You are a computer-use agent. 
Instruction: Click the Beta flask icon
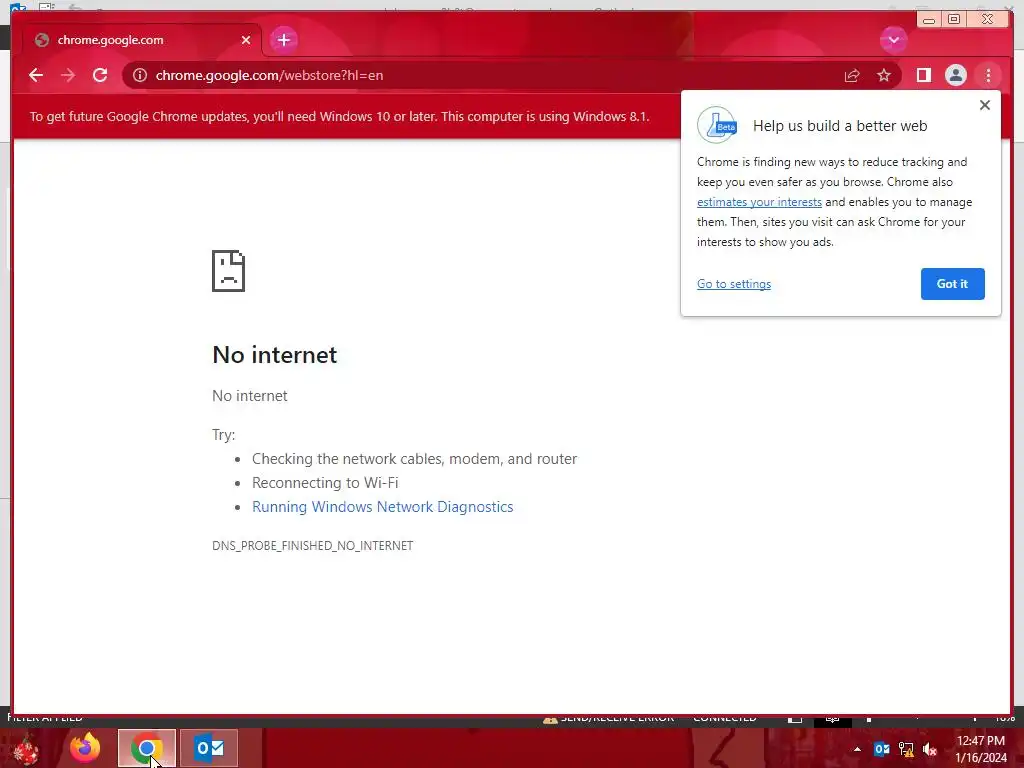[x=716, y=125]
